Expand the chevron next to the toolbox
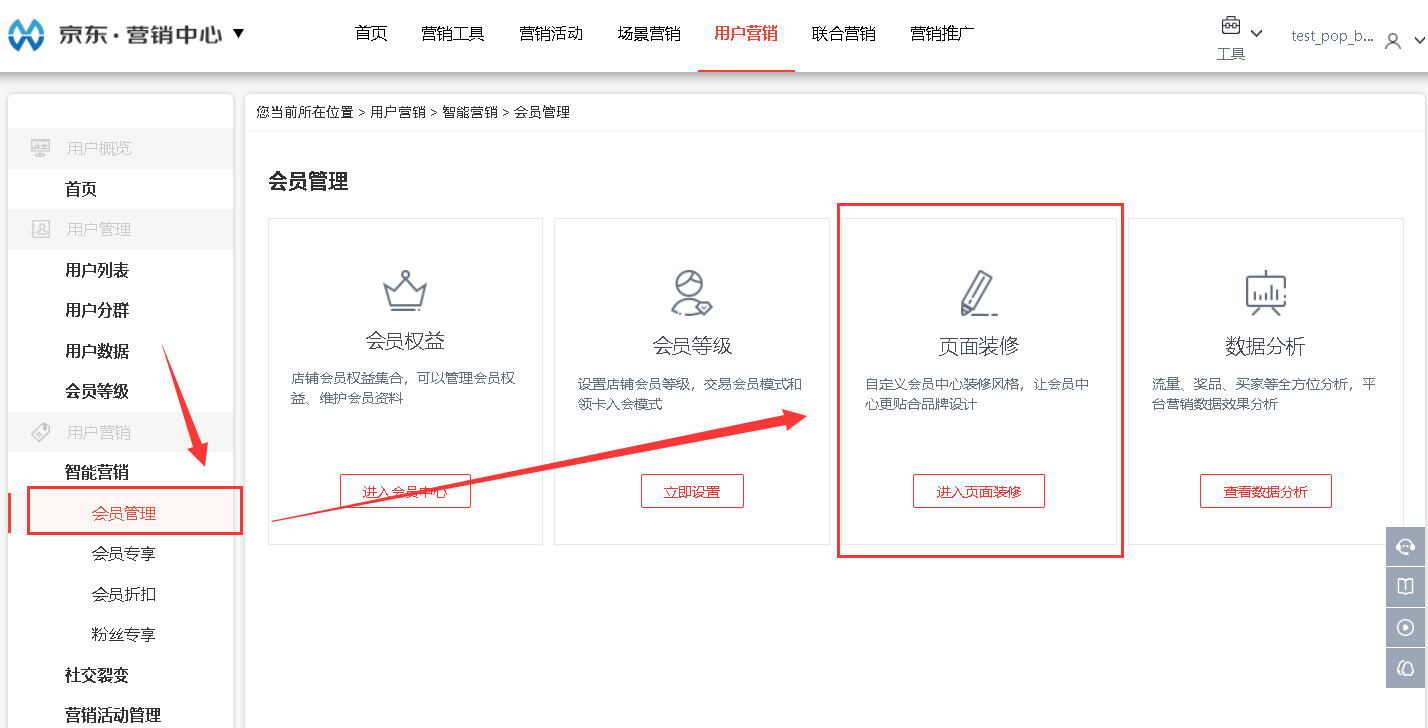Viewport: 1428px width, 728px height. pos(1257,33)
